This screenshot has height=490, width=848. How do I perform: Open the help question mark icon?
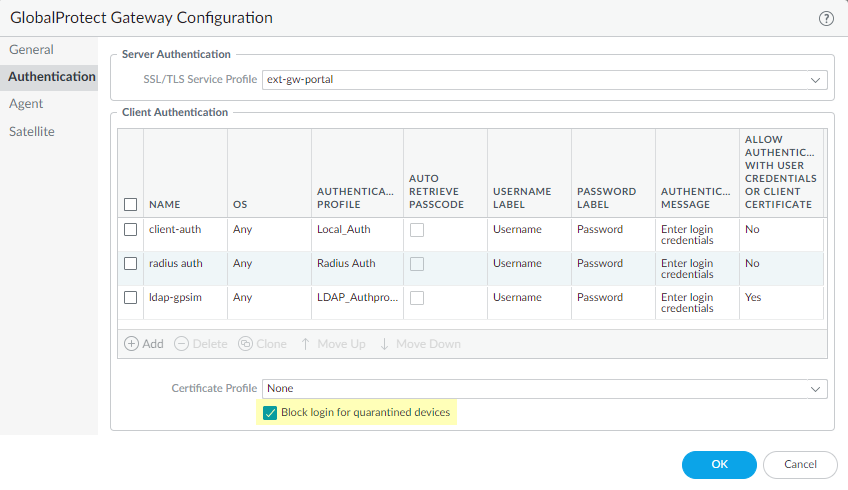click(x=826, y=18)
